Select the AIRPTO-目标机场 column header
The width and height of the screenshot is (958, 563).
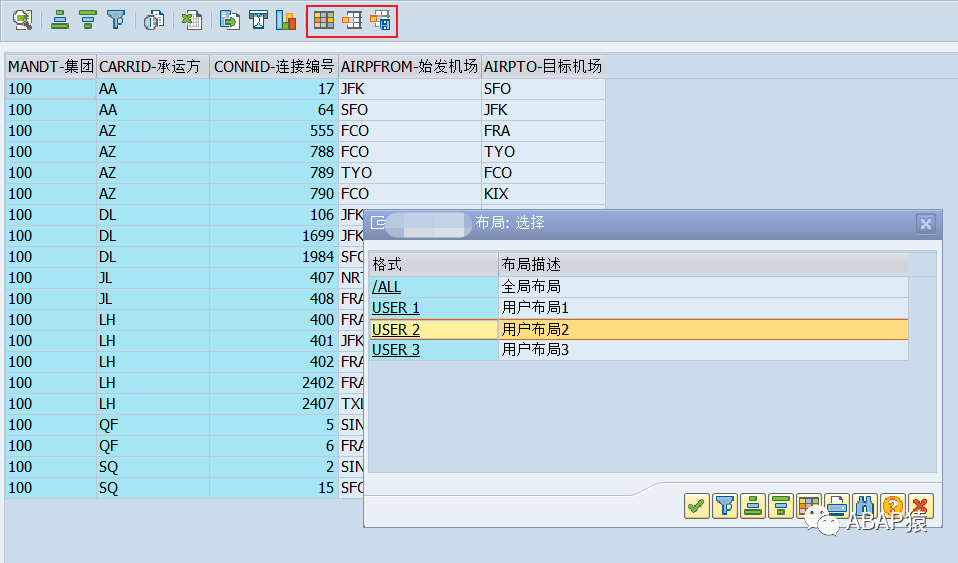543,67
